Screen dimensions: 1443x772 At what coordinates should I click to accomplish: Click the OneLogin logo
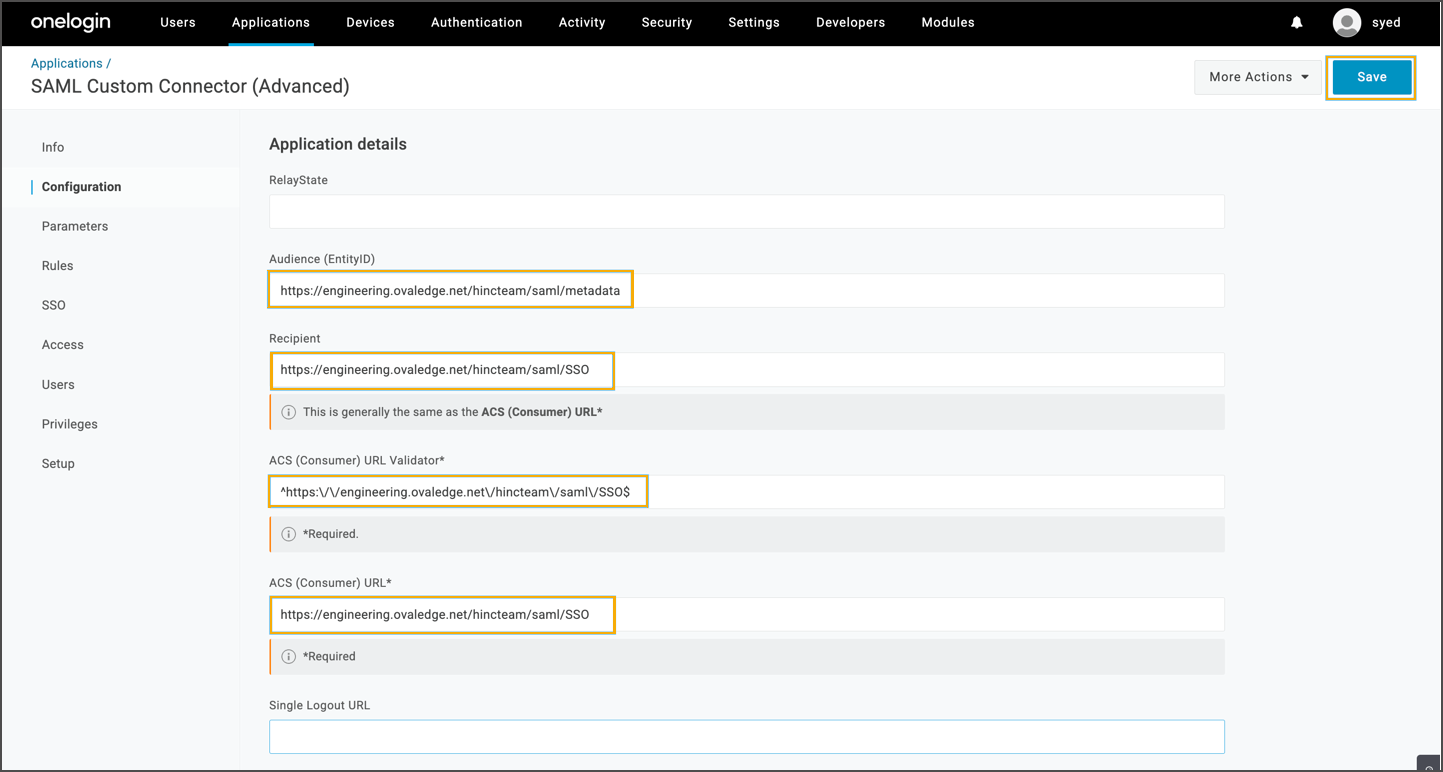(x=71, y=22)
